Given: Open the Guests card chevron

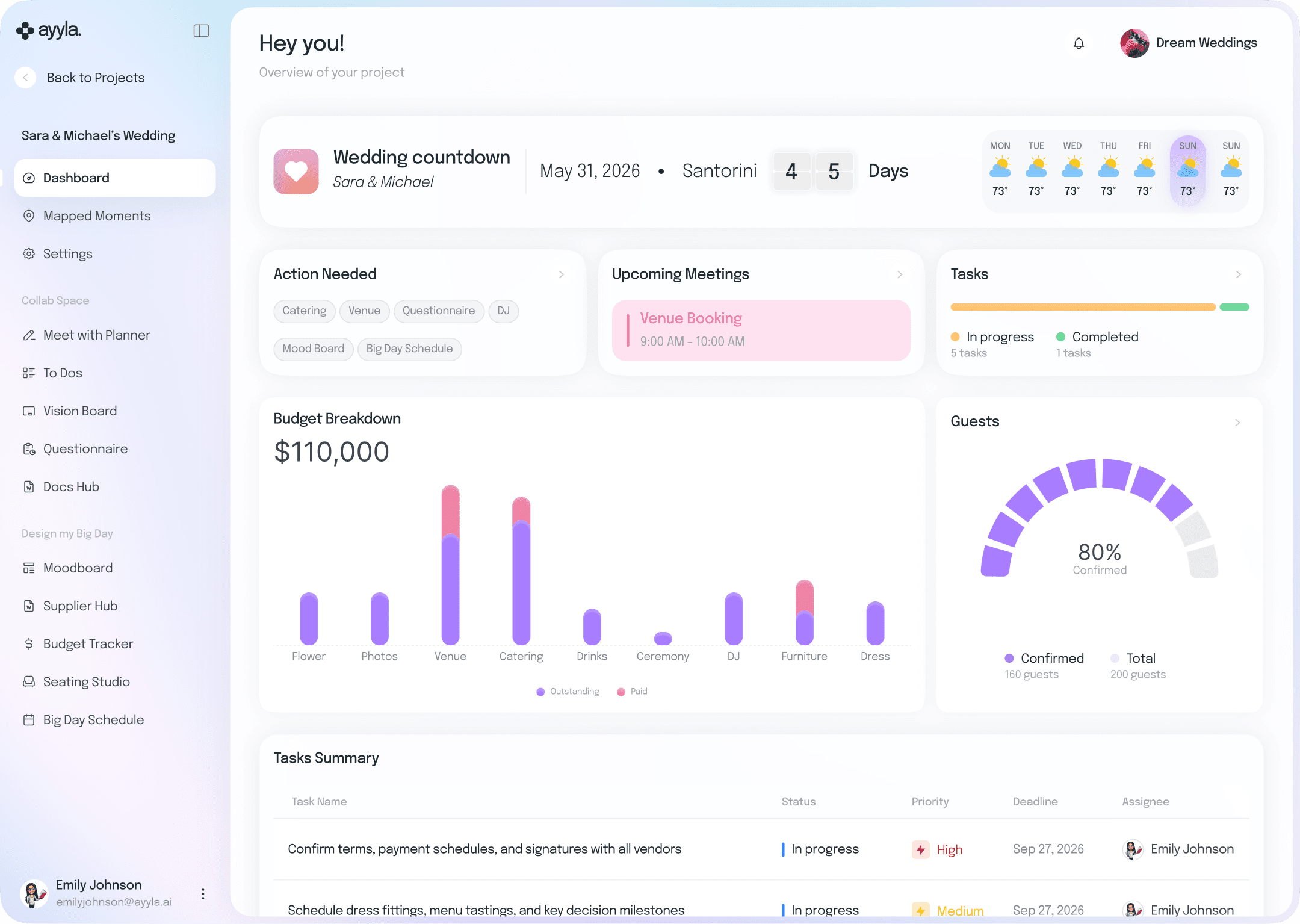Looking at the screenshot, I should click(x=1237, y=423).
